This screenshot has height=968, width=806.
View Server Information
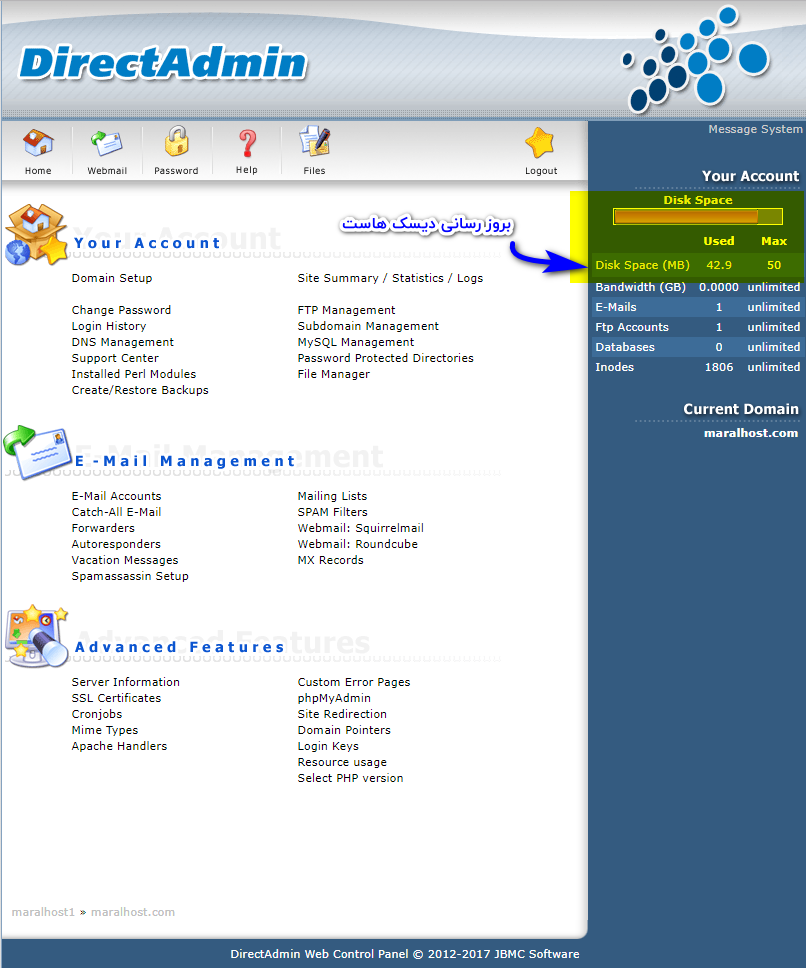click(125, 682)
